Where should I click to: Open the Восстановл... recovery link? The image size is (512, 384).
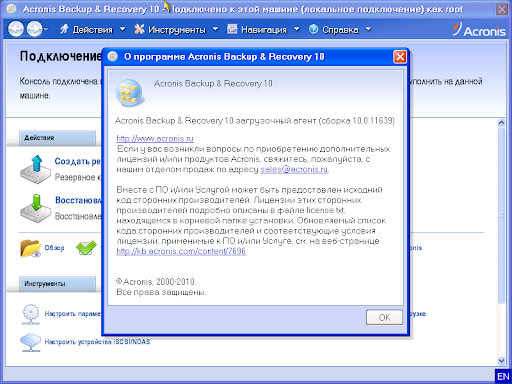click(78, 200)
